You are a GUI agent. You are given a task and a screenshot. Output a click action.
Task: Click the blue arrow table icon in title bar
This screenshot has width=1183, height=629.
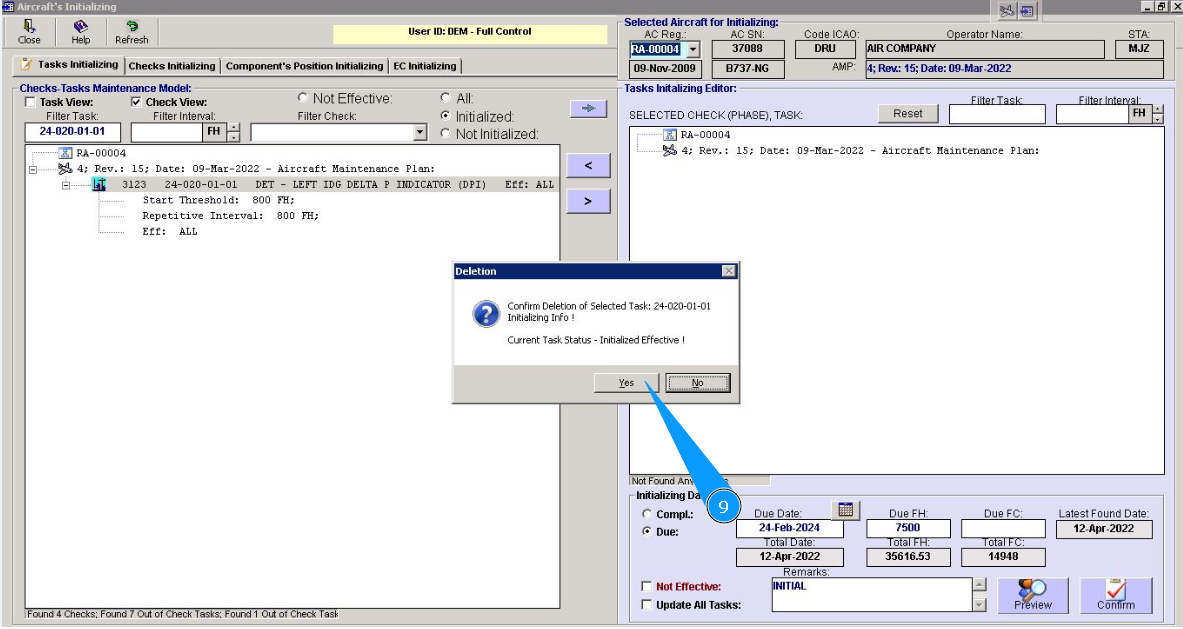[1027, 11]
